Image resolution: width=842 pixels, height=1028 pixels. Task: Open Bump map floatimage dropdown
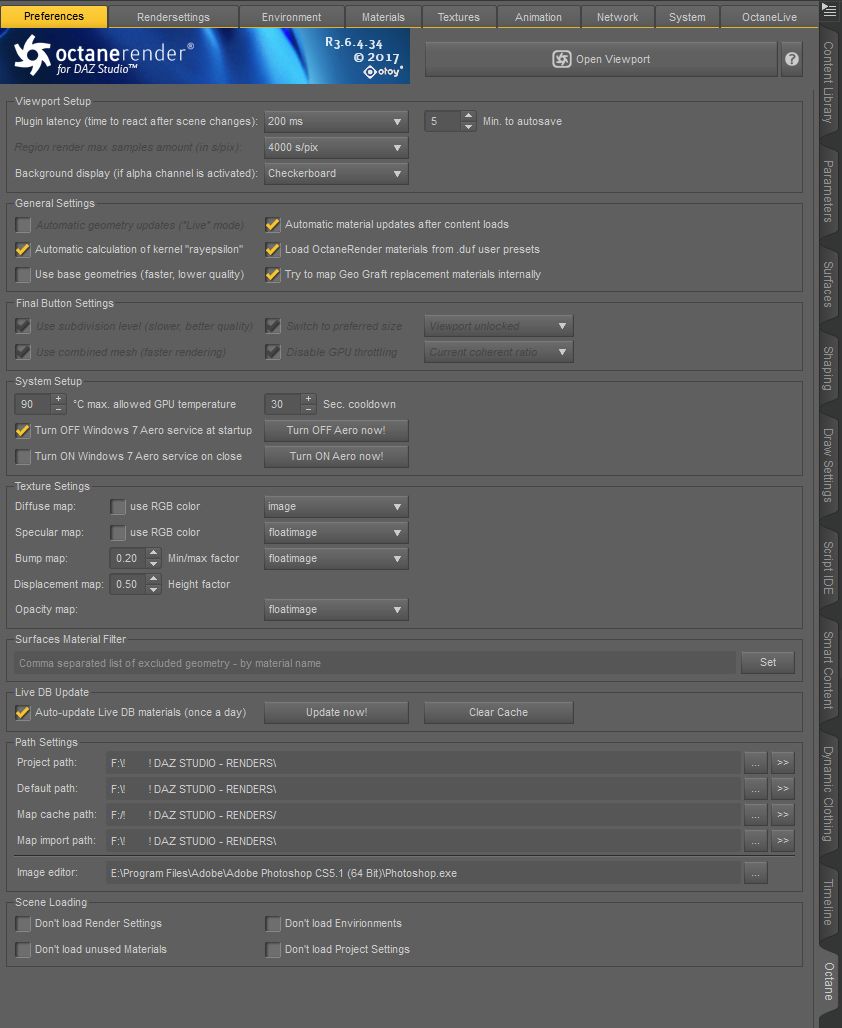pyautogui.click(x=336, y=559)
